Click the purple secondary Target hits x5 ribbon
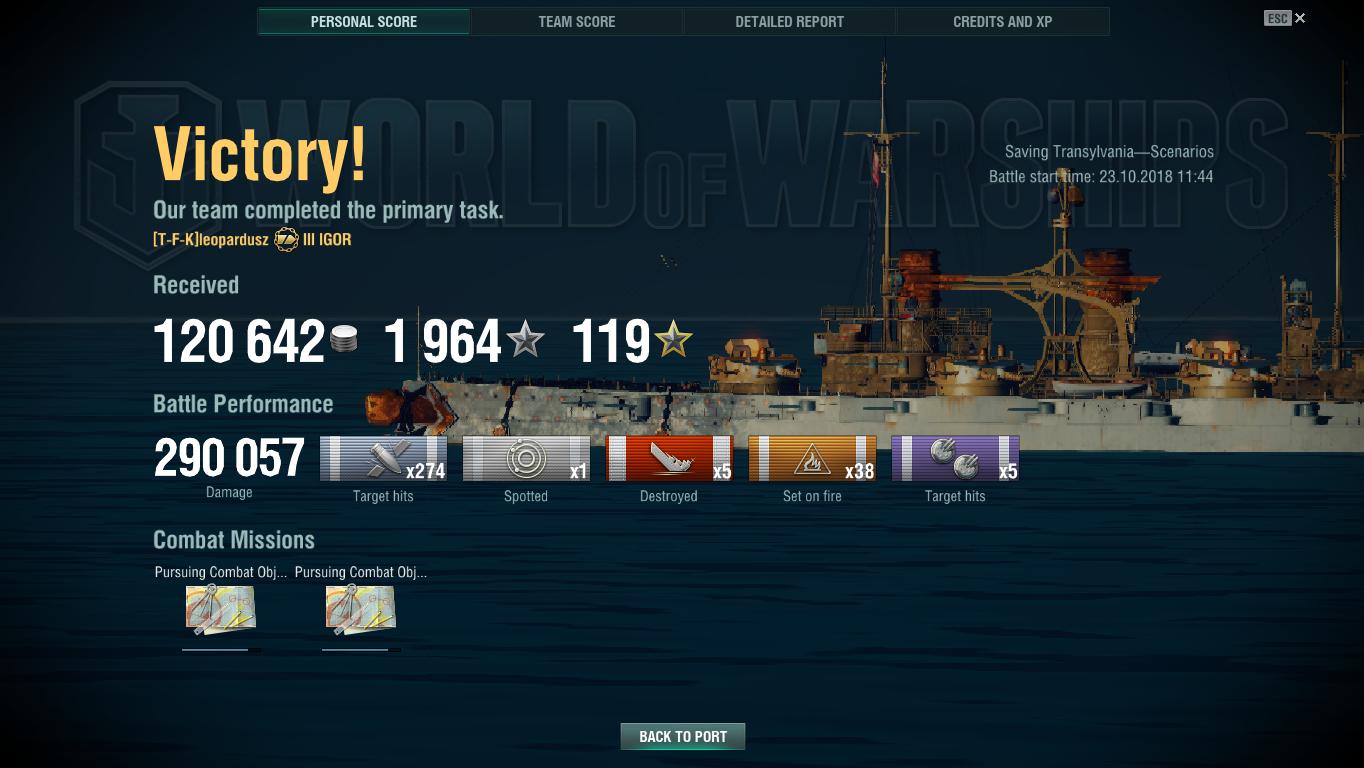This screenshot has height=768, width=1364. coord(955,459)
